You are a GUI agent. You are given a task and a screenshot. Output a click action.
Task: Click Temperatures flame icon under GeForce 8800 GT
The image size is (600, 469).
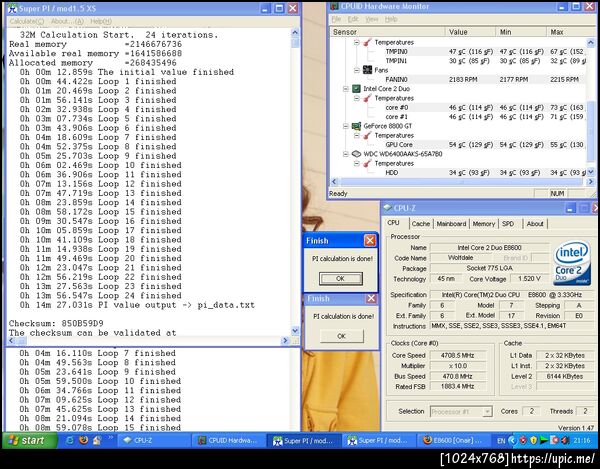click(x=367, y=135)
